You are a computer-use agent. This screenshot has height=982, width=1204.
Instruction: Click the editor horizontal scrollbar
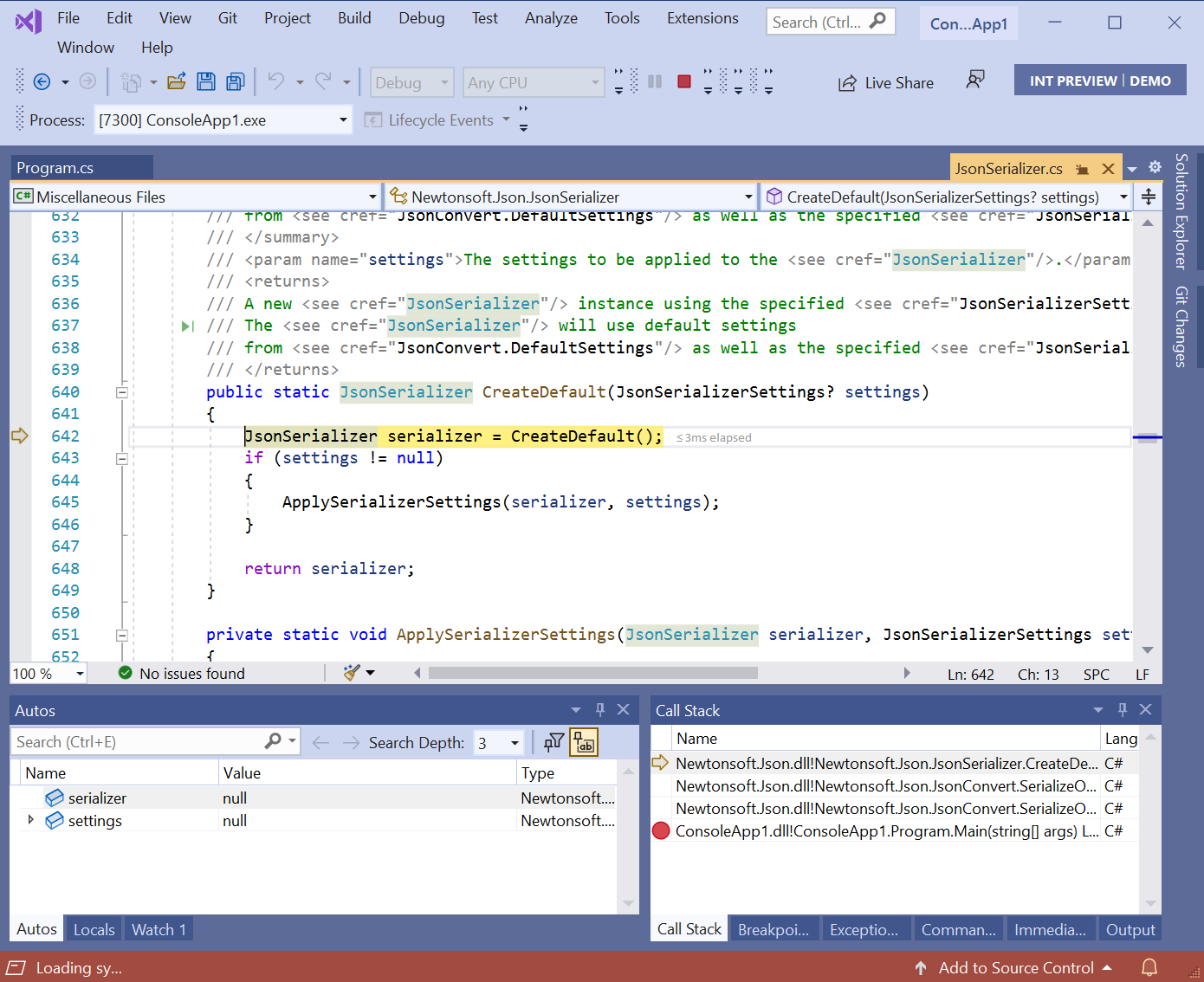tap(592, 673)
